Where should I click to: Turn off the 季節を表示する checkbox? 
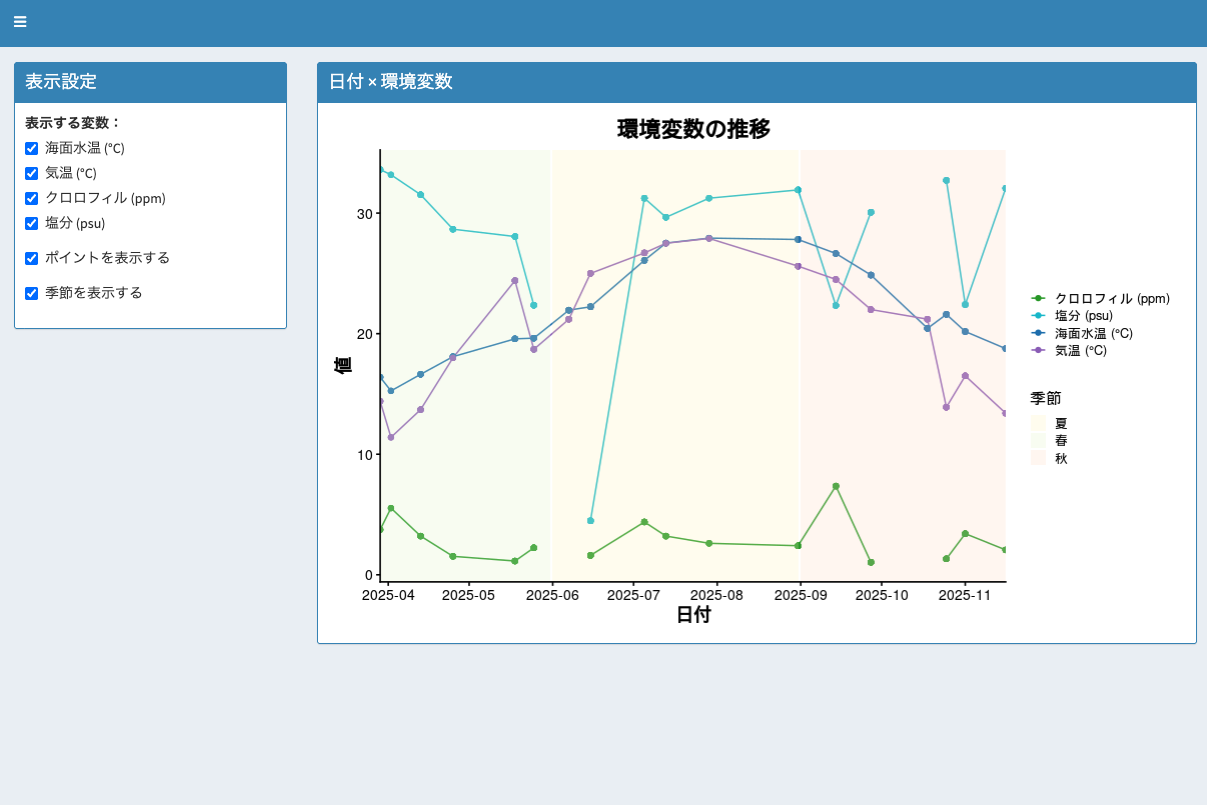(32, 293)
